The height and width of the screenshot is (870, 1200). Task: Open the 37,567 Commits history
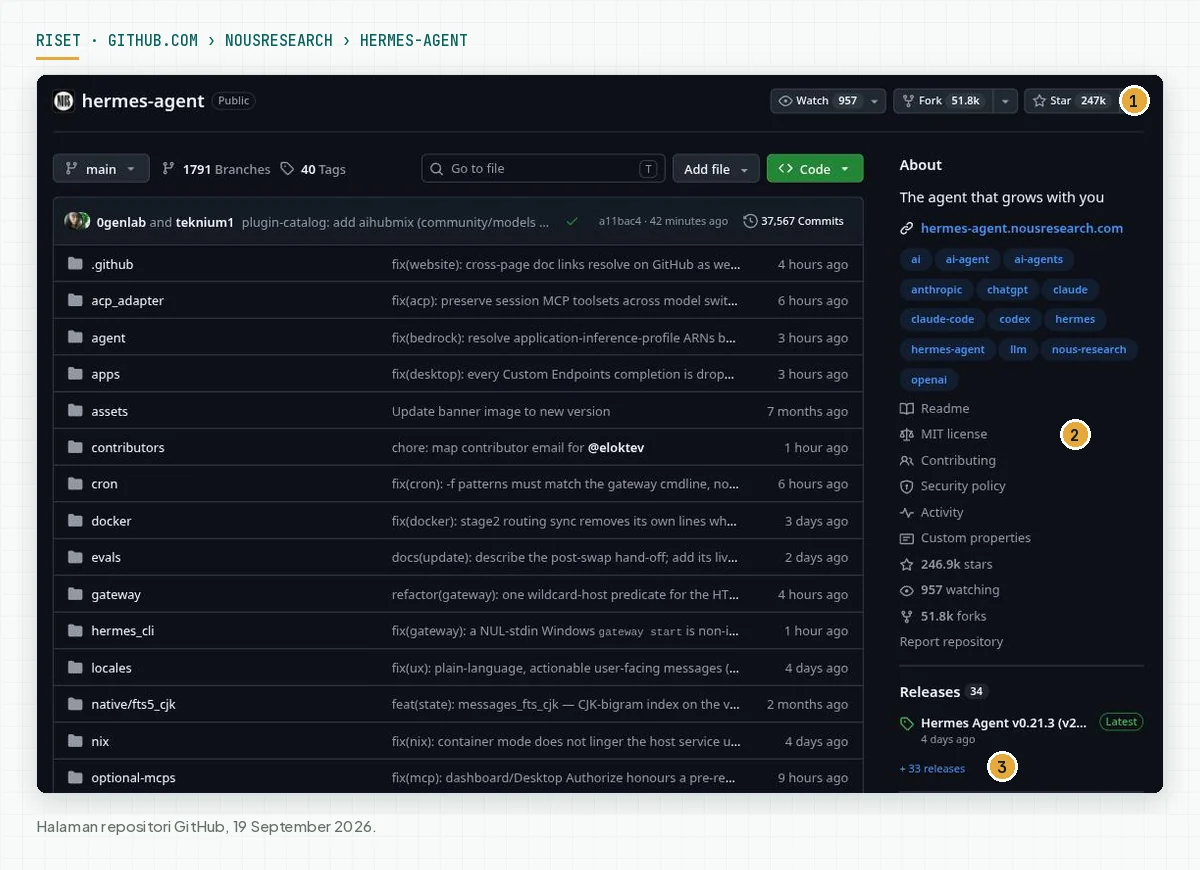pyautogui.click(x=794, y=221)
